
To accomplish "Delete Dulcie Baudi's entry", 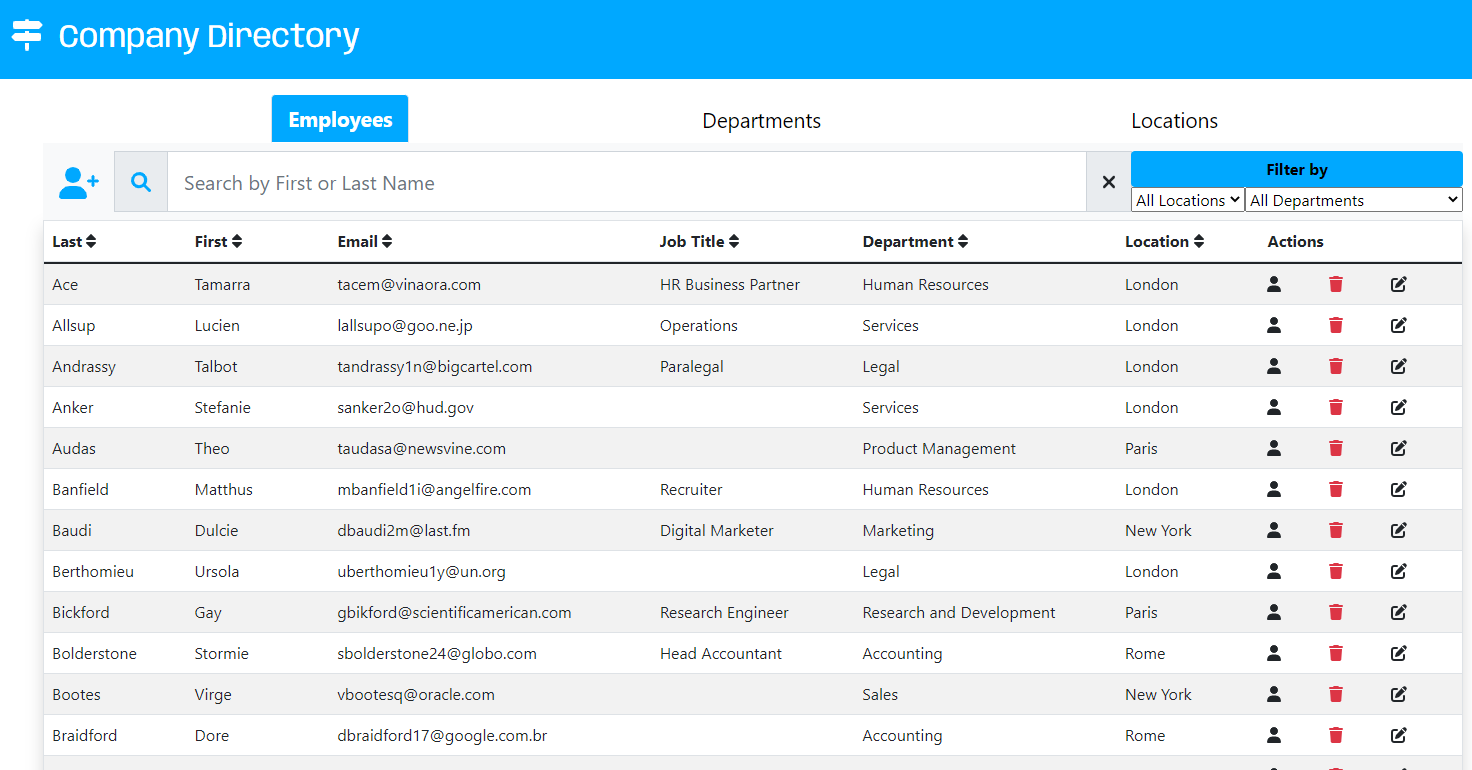I will (1335, 531).
